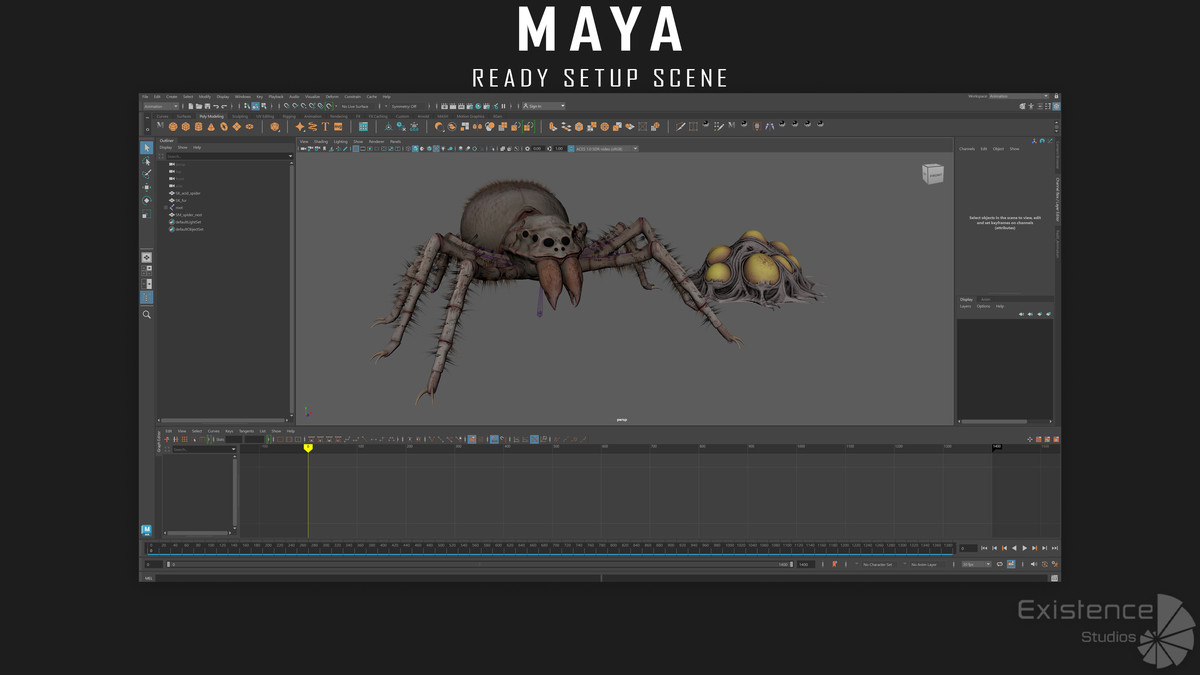Viewport: 1200px width, 675px height.
Task: Open the Animation menu set dropdown
Action: (x=161, y=106)
